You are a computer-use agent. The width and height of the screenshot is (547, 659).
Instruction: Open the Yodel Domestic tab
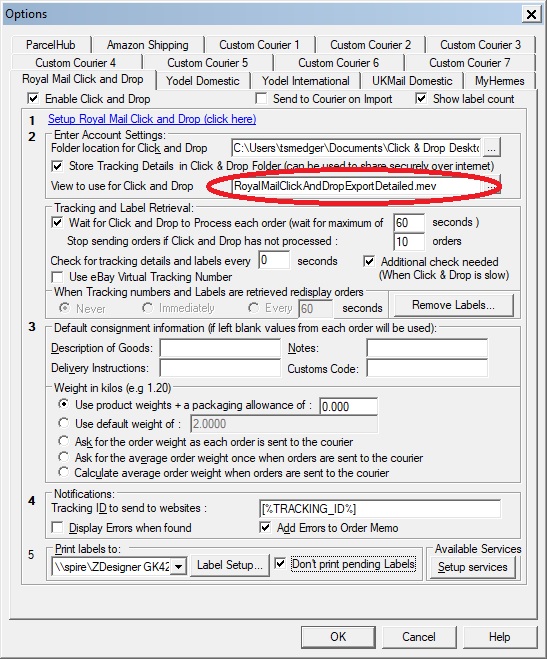pyautogui.click(x=202, y=81)
